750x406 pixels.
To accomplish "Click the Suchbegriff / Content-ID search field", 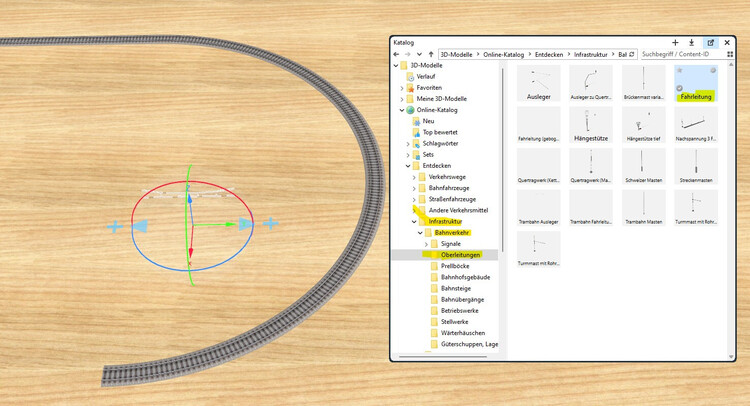I will 682,55.
